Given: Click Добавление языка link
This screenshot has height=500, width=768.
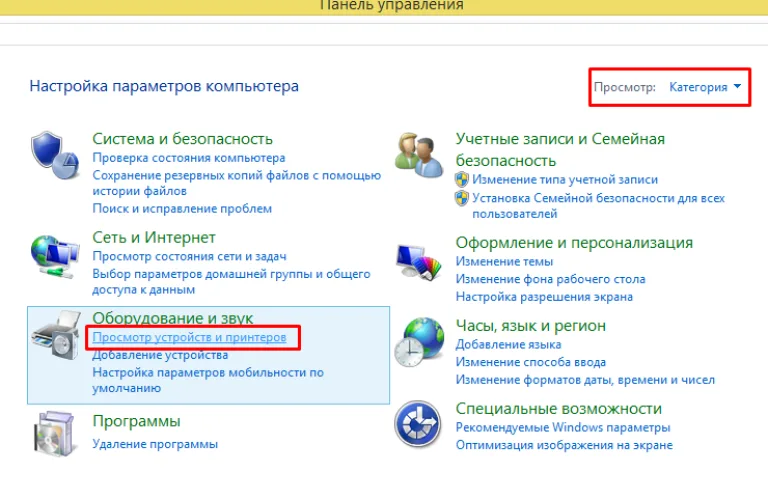Looking at the screenshot, I should pos(508,345).
